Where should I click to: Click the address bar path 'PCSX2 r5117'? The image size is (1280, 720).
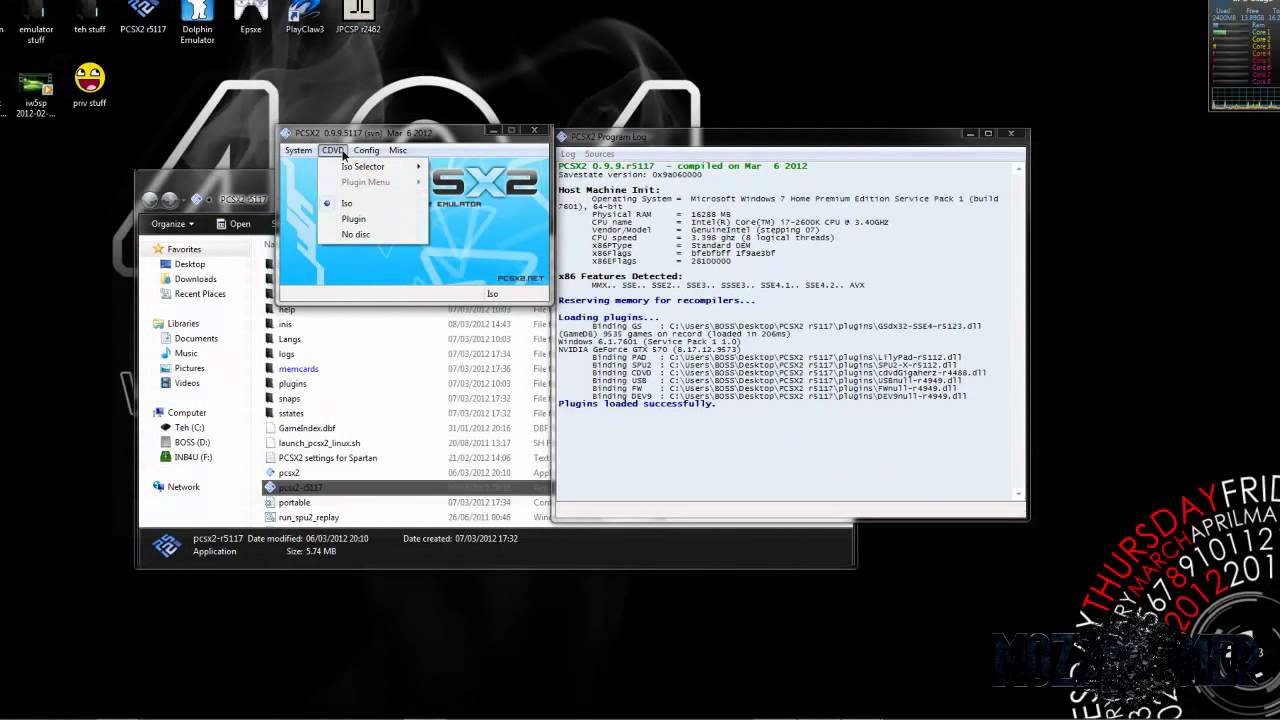click(242, 200)
